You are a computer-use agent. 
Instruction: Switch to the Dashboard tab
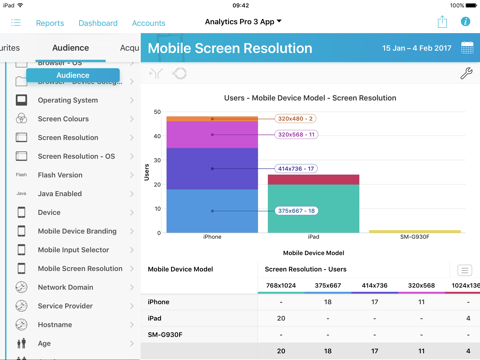[x=98, y=23]
